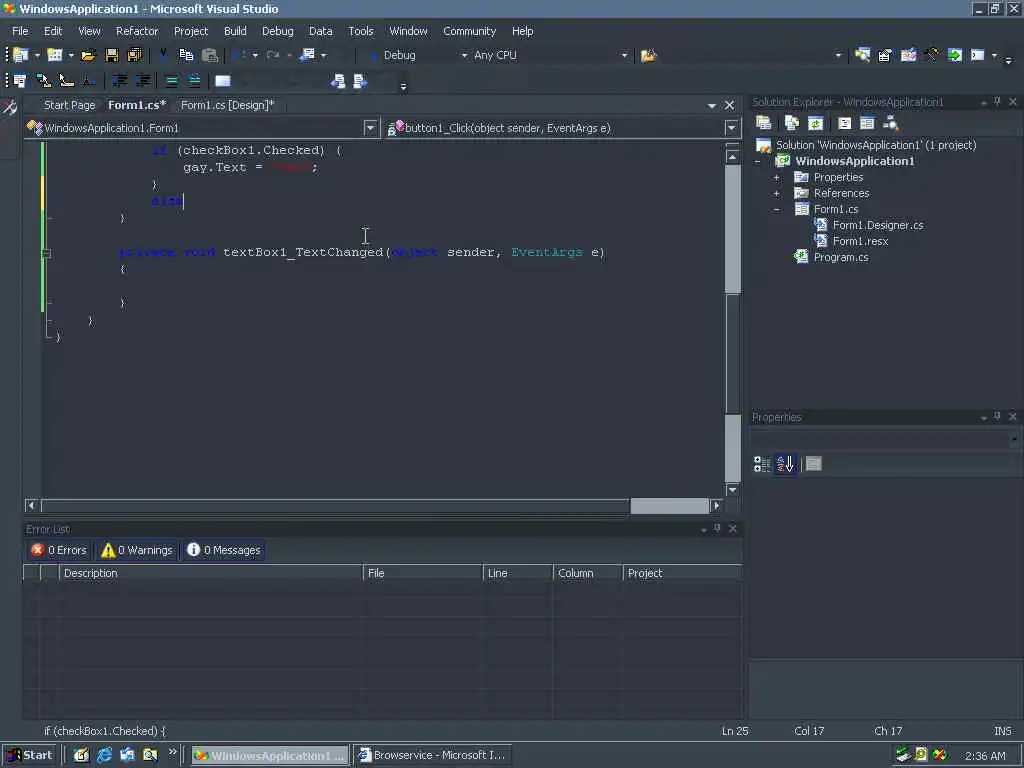This screenshot has height=768, width=1024.
Task: Click the Add New Item toolbar icon
Action: pos(55,56)
